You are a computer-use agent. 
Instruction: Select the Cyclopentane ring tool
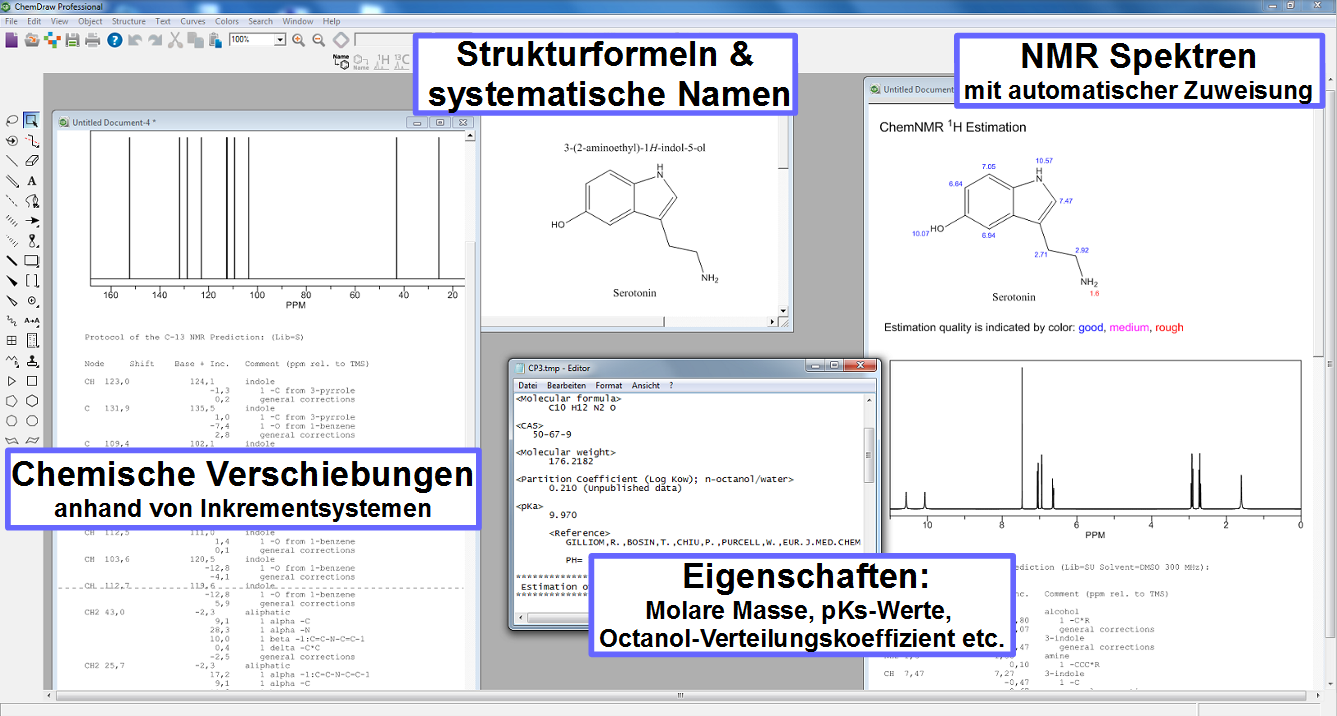(12, 401)
